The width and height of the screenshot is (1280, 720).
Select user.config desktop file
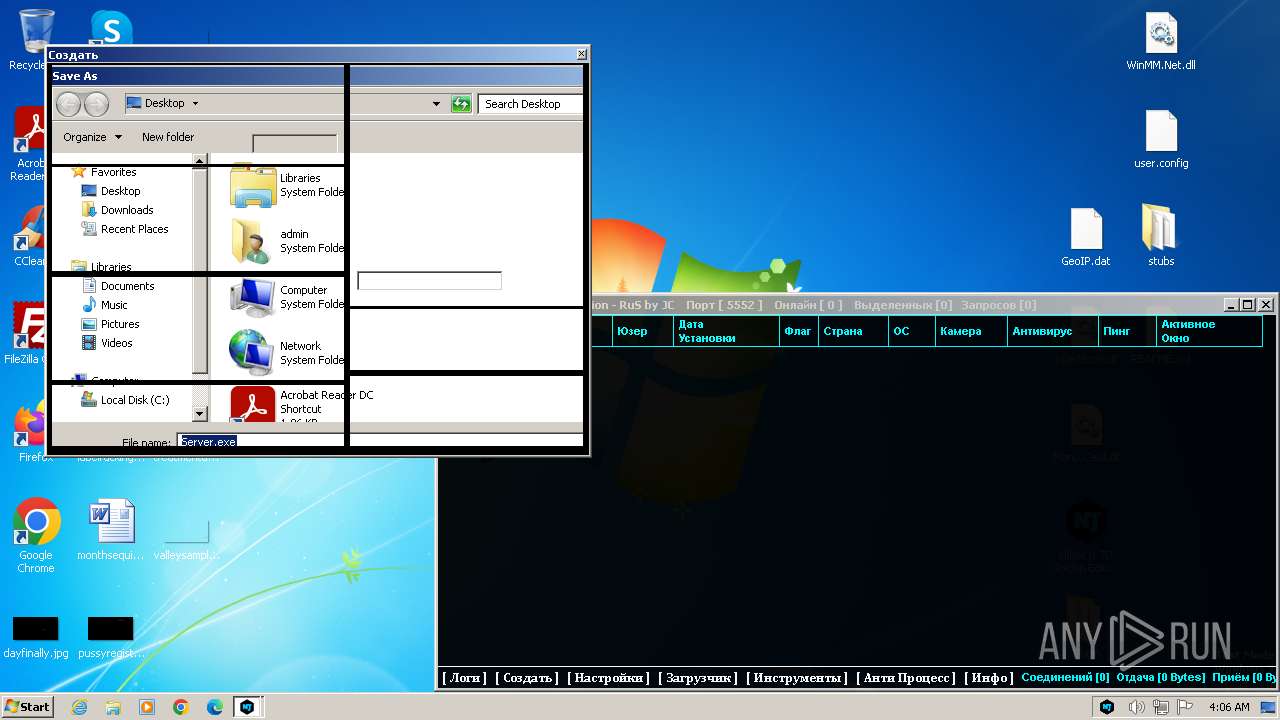click(x=1161, y=140)
